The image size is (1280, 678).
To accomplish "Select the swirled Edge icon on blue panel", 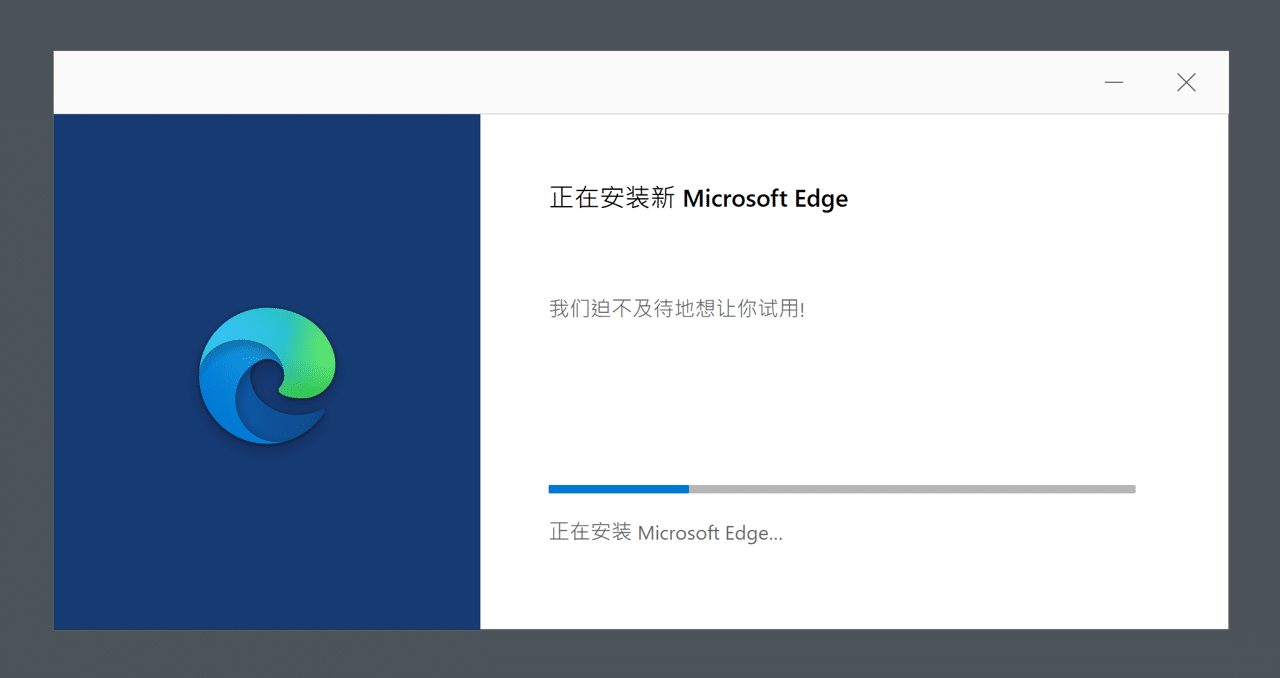I will click(267, 377).
